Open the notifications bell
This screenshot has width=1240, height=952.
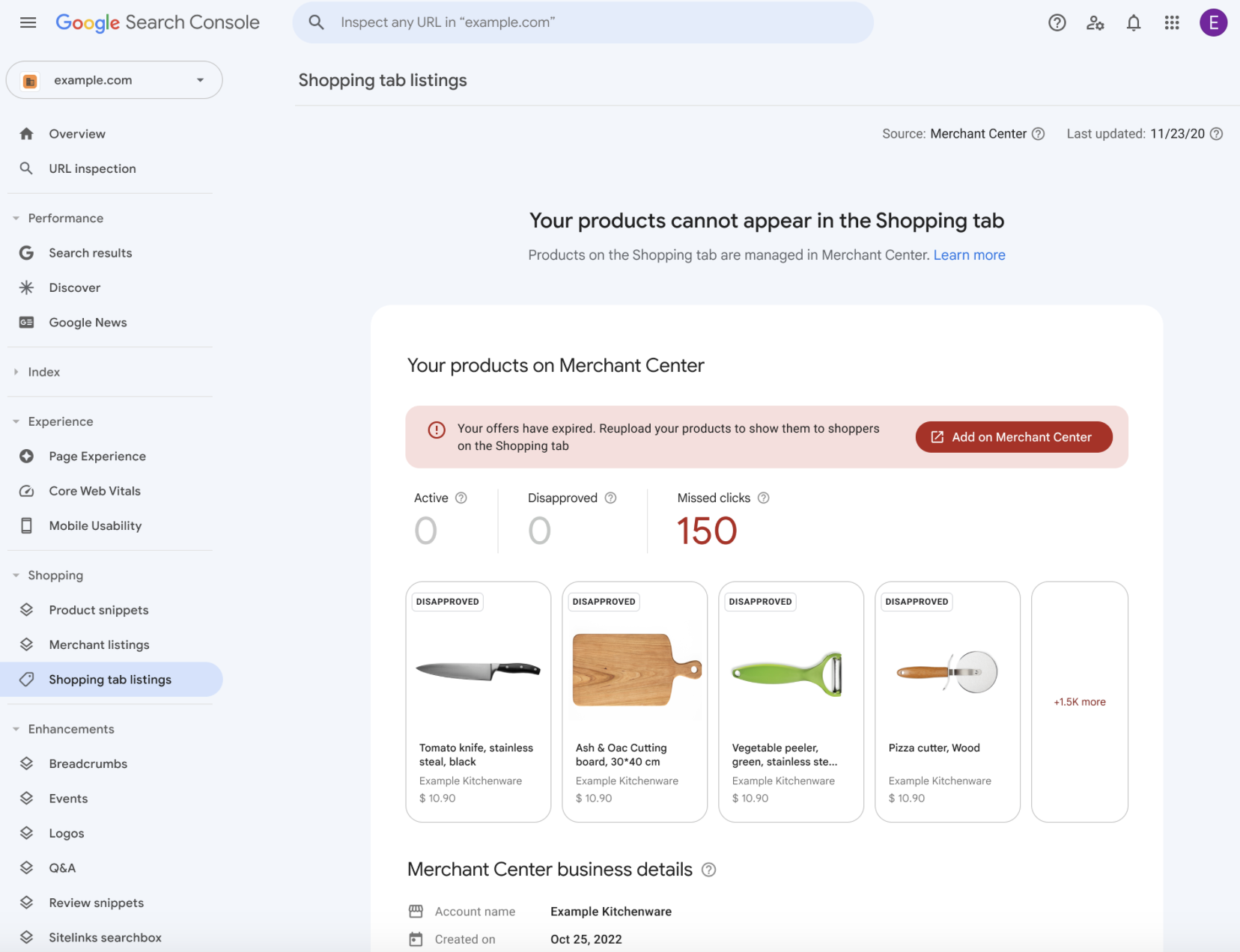point(1134,22)
